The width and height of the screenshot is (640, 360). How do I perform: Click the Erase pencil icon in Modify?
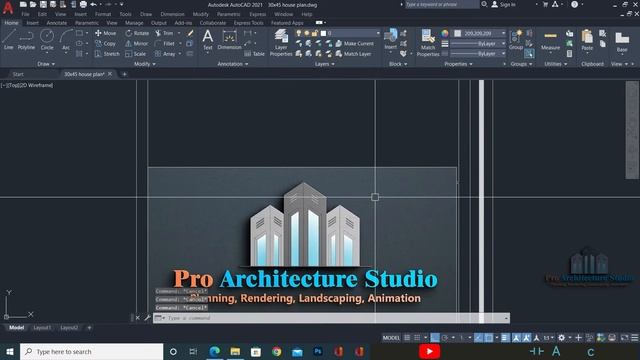pyautogui.click(x=190, y=33)
